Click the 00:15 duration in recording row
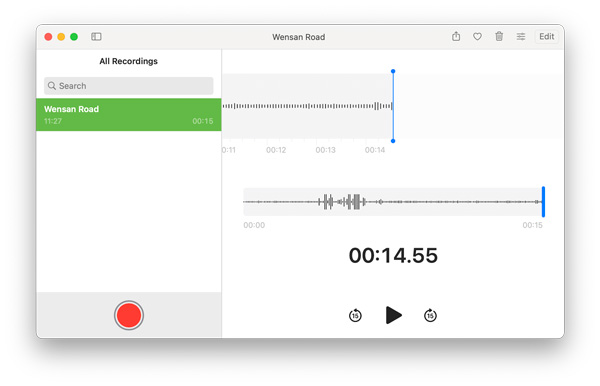This screenshot has height=386, width=600. [x=202, y=121]
